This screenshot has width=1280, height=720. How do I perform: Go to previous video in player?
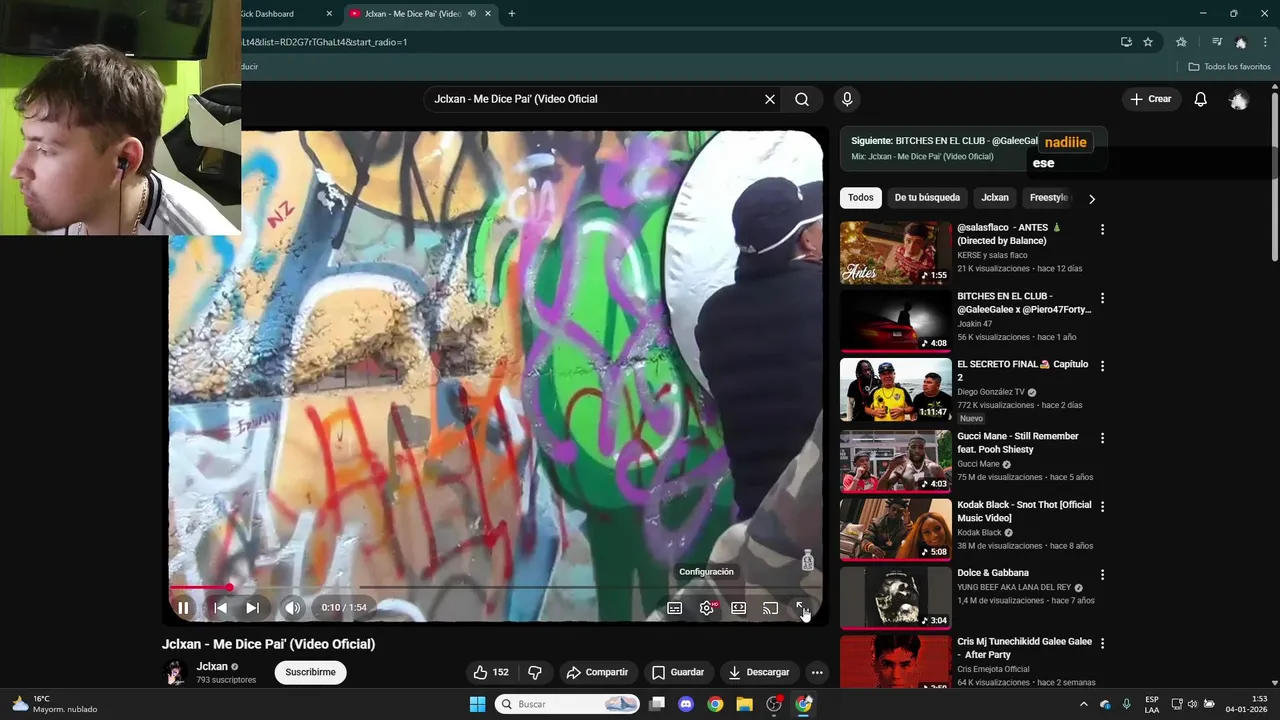pyautogui.click(x=220, y=607)
